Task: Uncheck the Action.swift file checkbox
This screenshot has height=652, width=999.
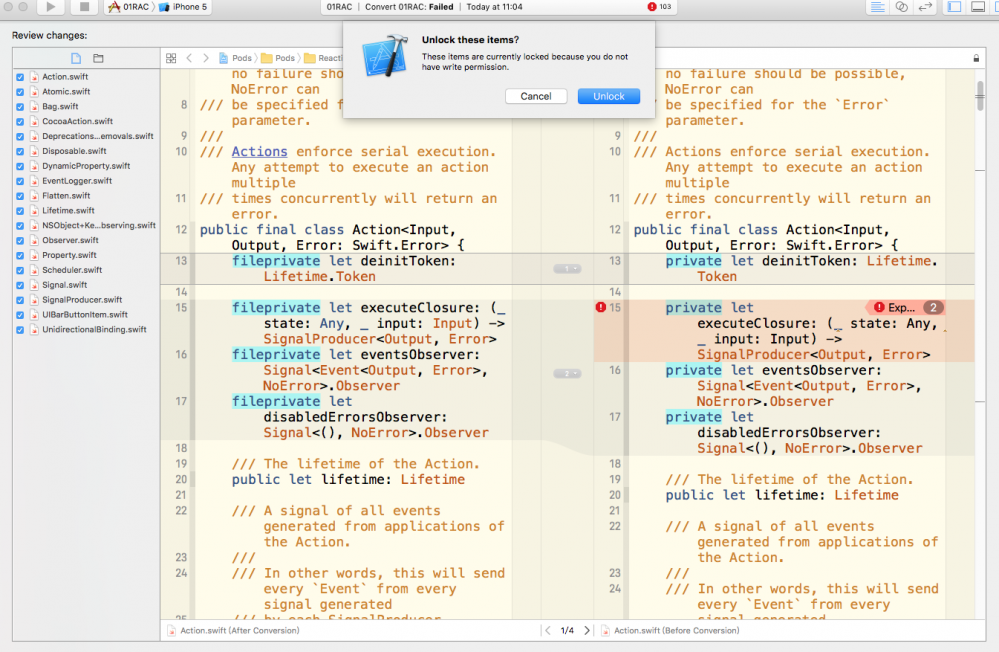Action: pyautogui.click(x=21, y=76)
